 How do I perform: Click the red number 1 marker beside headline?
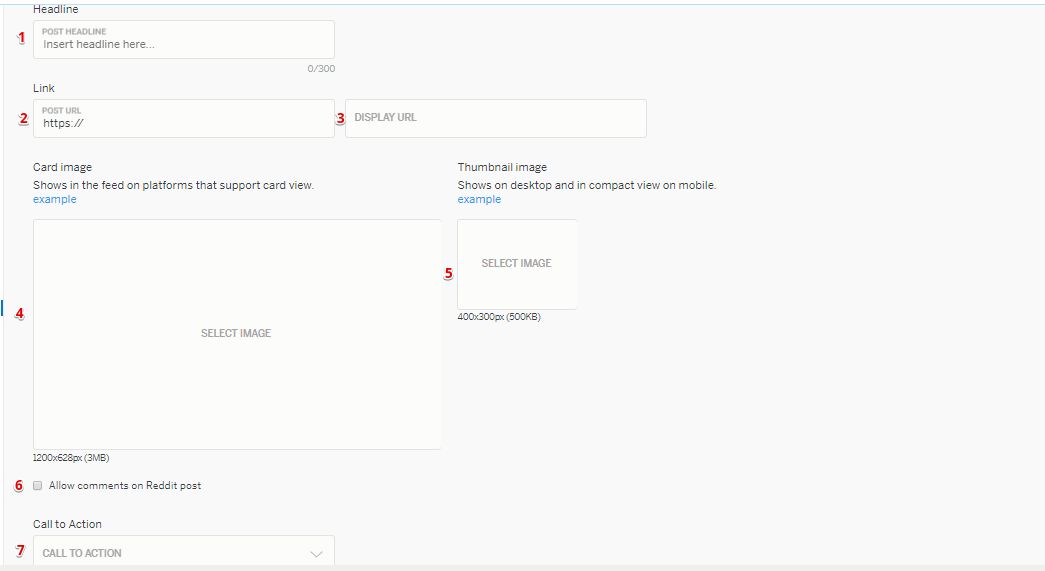point(22,38)
